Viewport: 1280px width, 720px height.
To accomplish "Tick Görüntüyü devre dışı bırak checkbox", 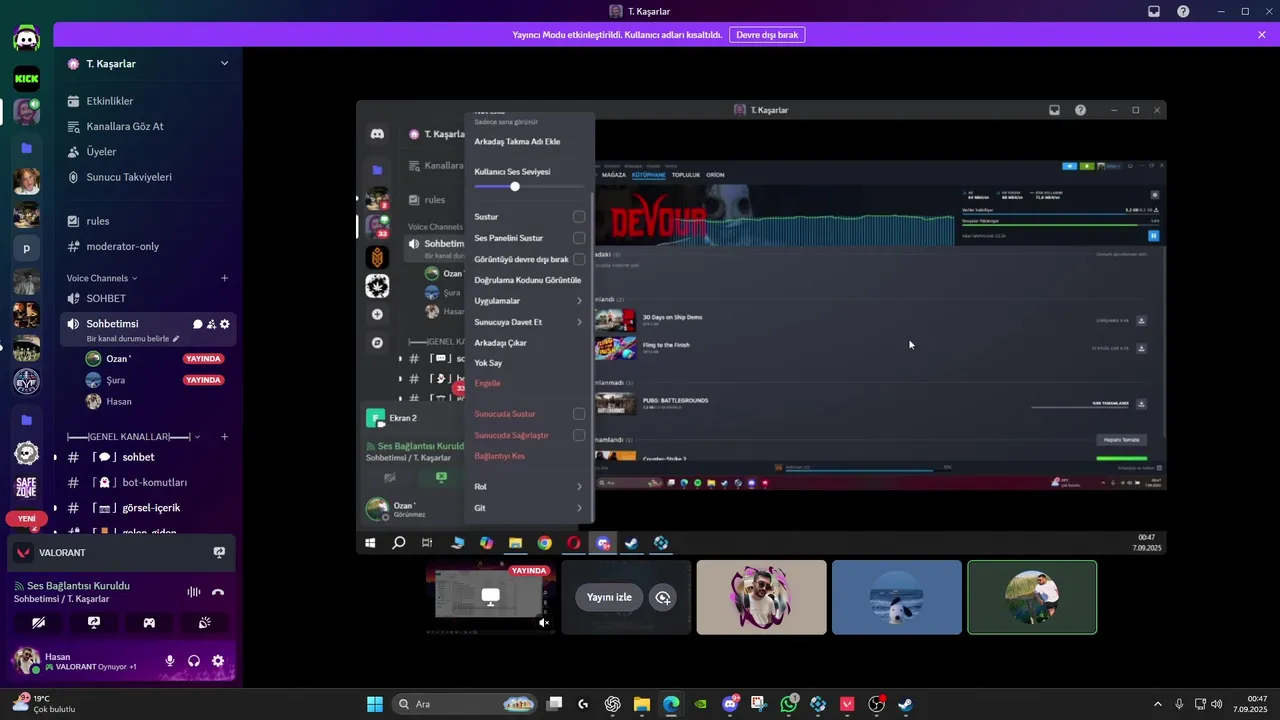I will point(579,259).
